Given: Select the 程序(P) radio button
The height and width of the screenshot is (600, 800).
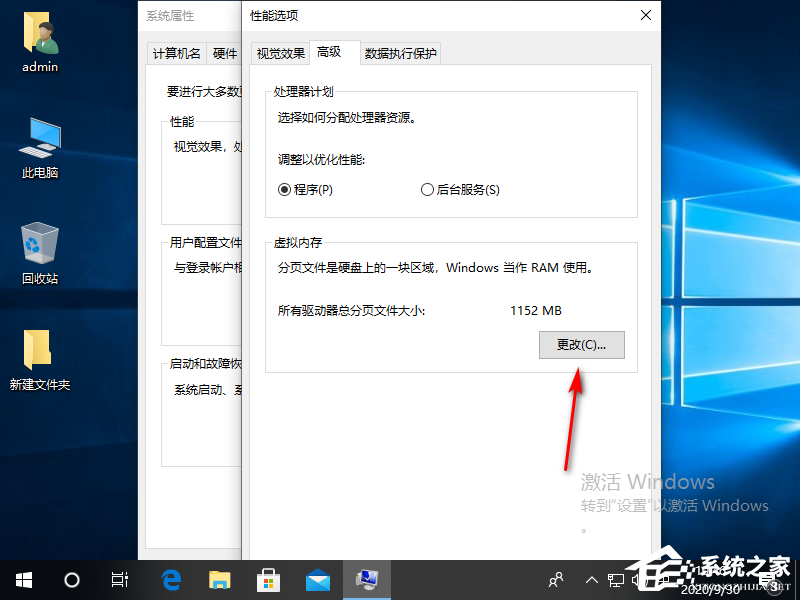Looking at the screenshot, I should (285, 189).
